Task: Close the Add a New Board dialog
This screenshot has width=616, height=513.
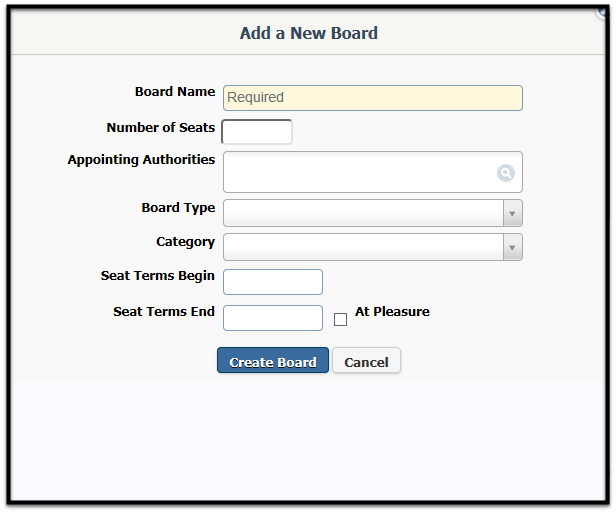Action: pyautogui.click(x=603, y=12)
